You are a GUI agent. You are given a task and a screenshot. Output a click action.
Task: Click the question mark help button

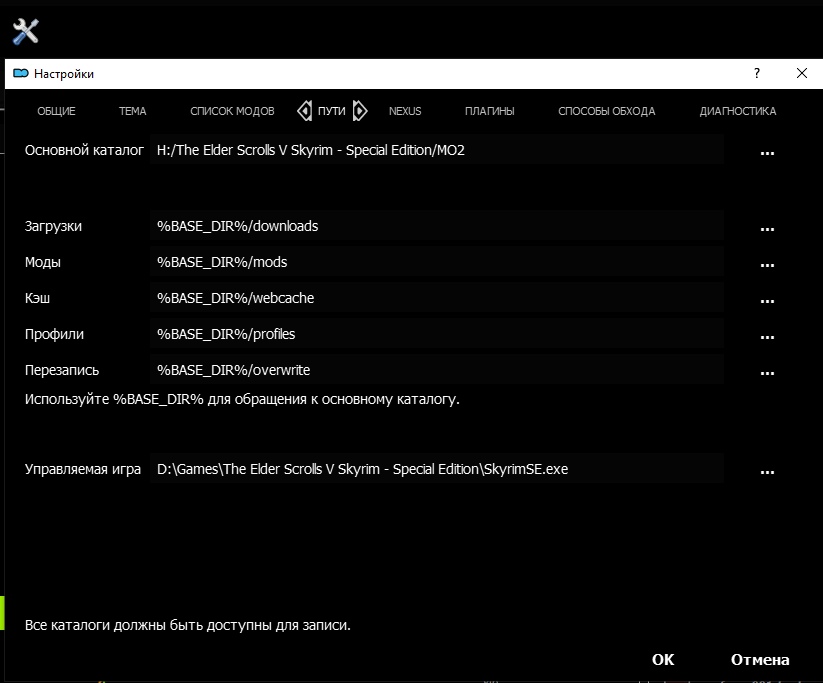(x=756, y=73)
